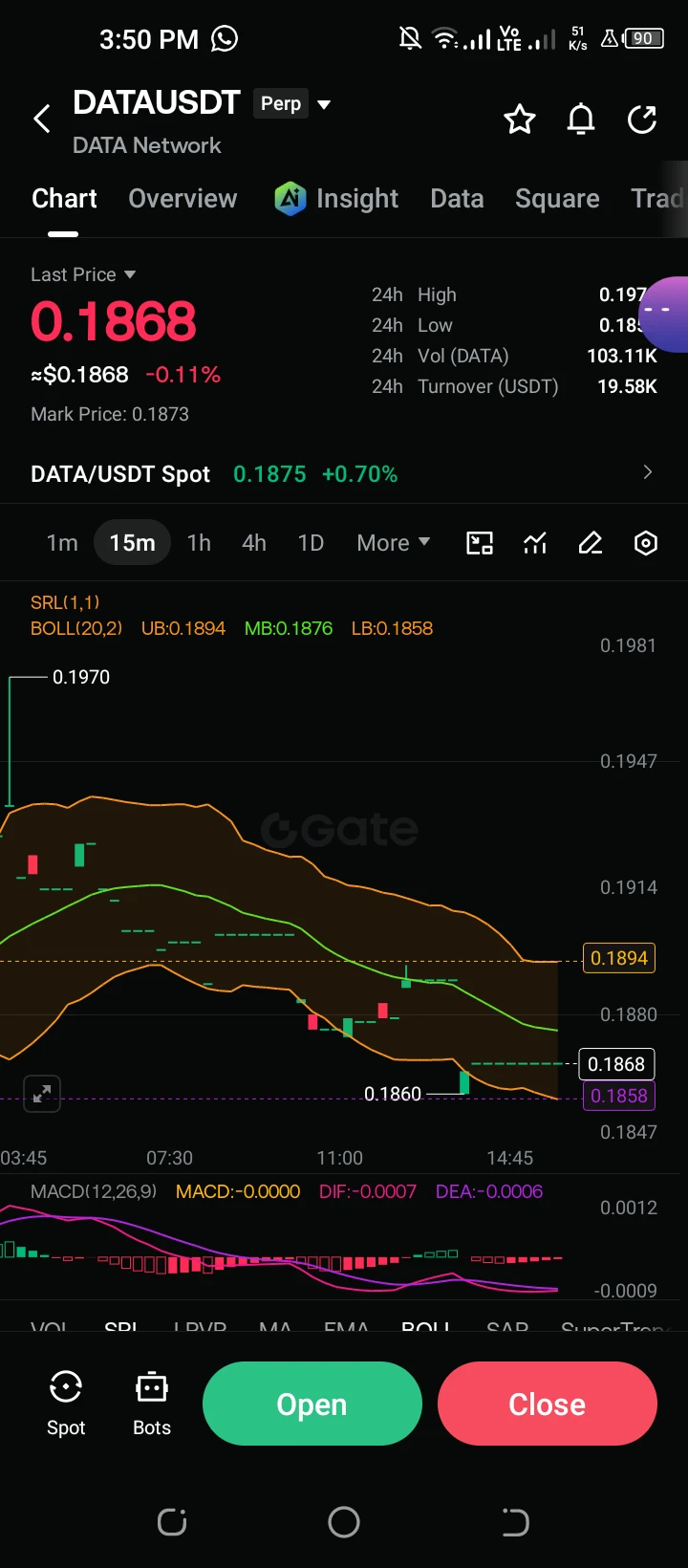Tap the WhatsApp status bar icon
The height and width of the screenshot is (1568, 688).
point(225,38)
